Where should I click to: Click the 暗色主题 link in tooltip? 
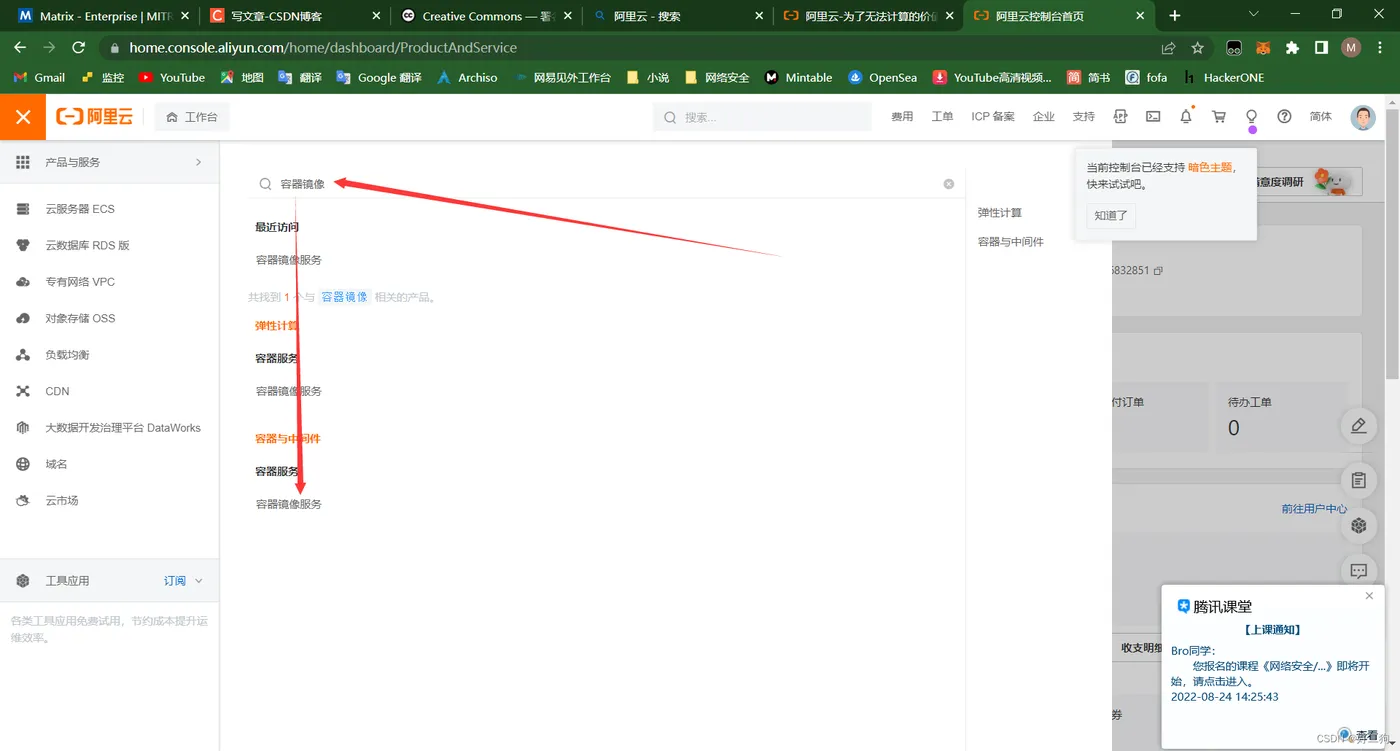coord(1210,167)
